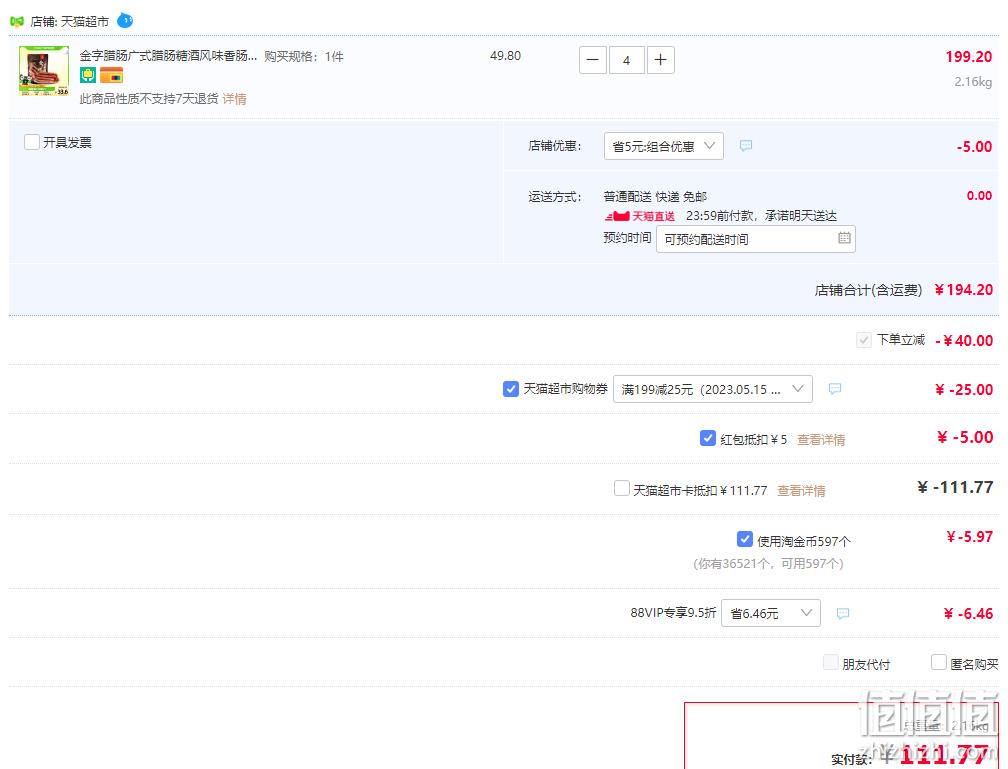Check the 开具发票 invoice checkbox

click(32, 141)
